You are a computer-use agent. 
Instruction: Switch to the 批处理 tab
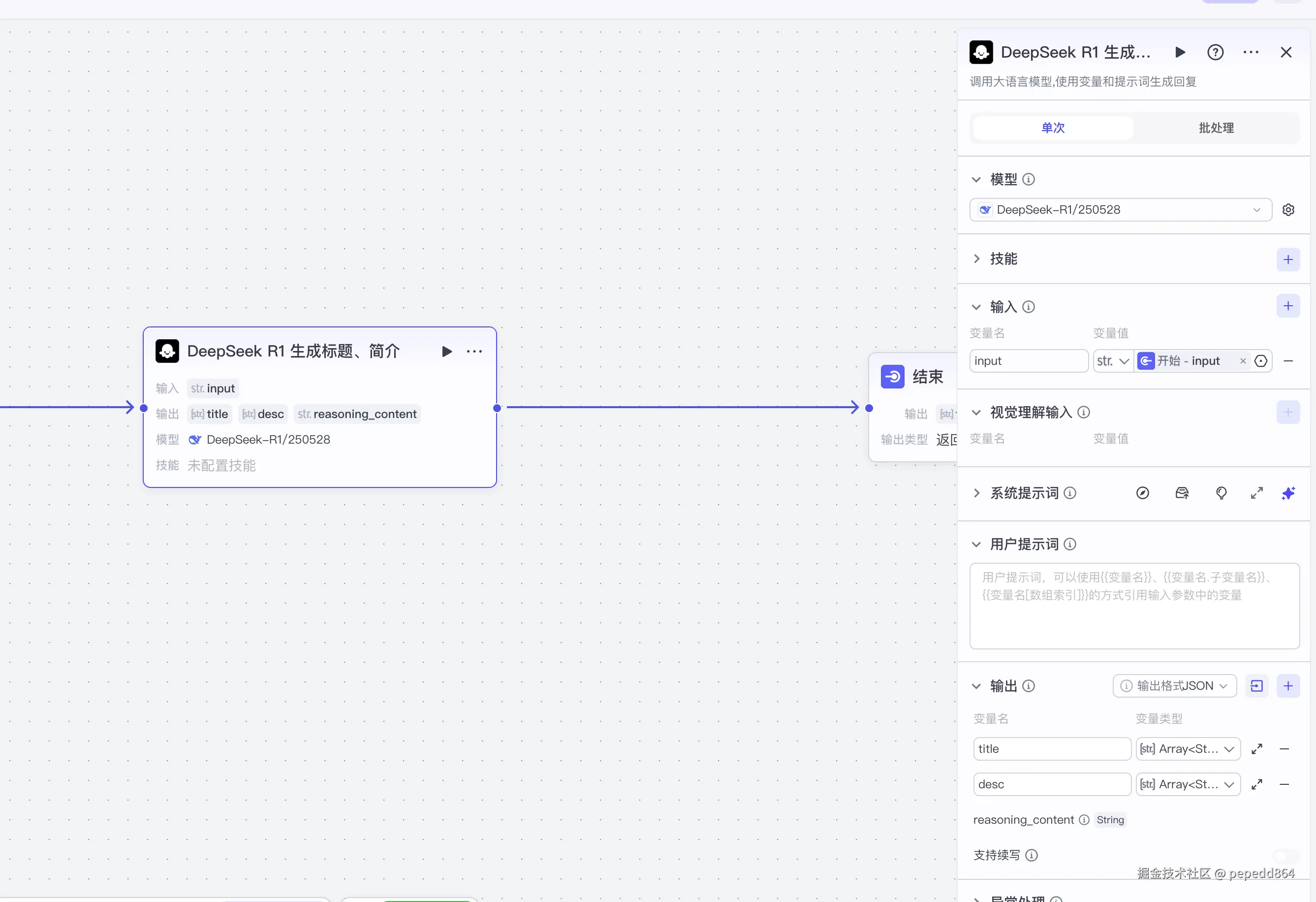[x=1216, y=128]
